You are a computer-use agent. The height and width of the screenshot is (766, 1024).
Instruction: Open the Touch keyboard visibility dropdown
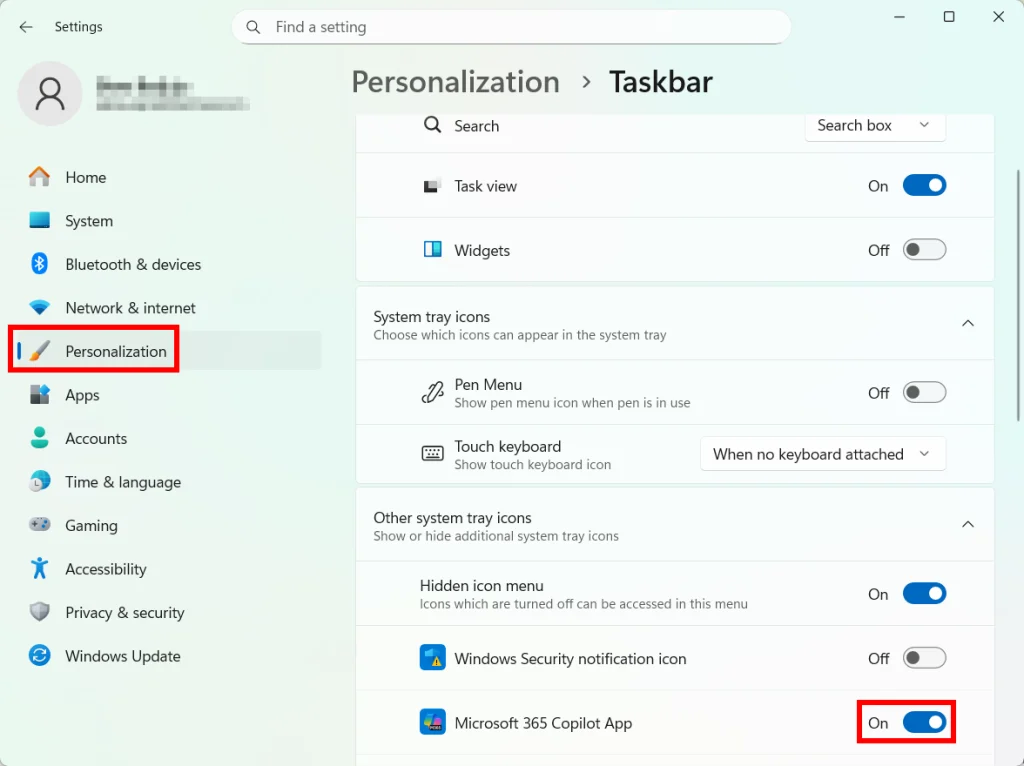822,454
